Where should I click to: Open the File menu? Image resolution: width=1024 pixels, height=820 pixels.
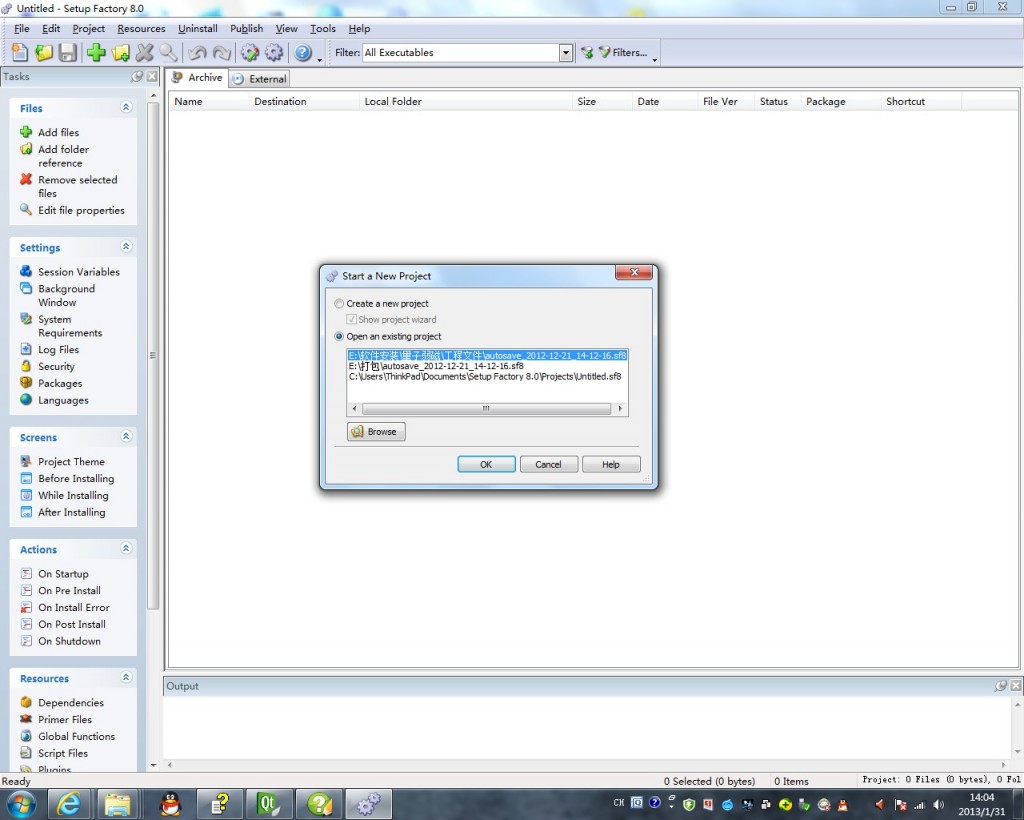pyautogui.click(x=22, y=29)
